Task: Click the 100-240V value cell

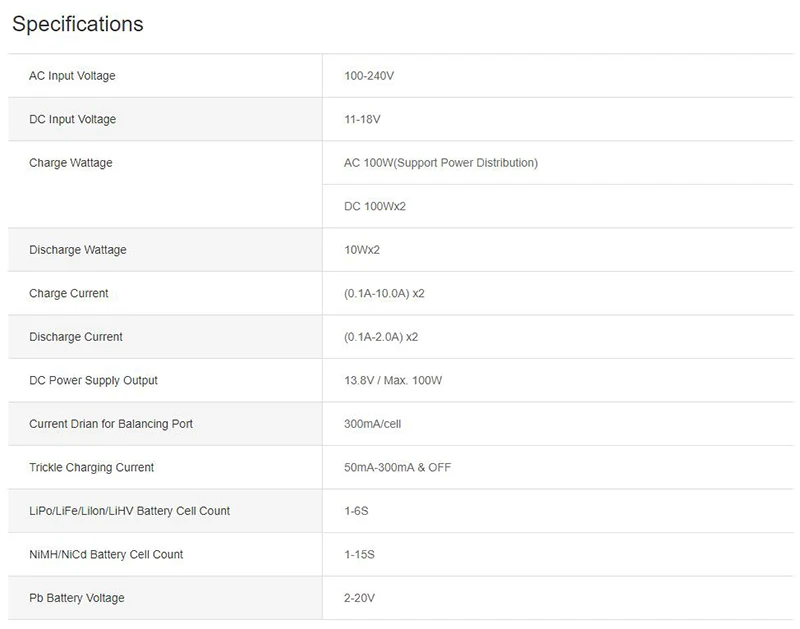Action: (369, 76)
